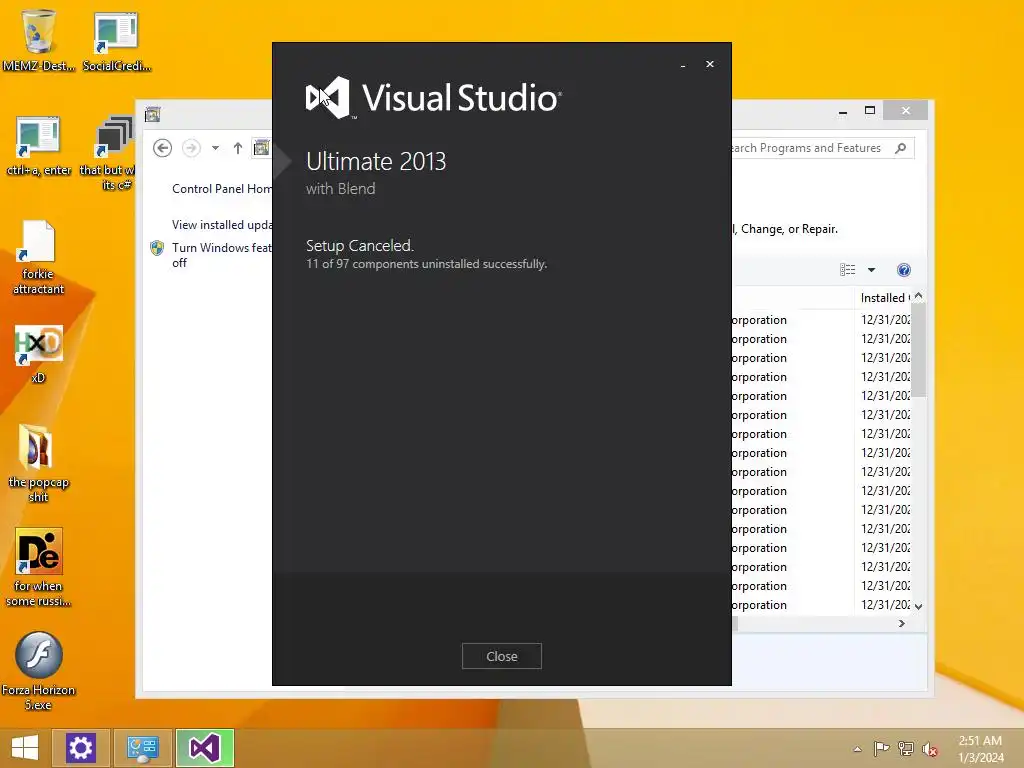Select the 'ctrl+a, enter' desktop shortcut
Image resolution: width=1024 pixels, height=768 pixels.
point(39,146)
